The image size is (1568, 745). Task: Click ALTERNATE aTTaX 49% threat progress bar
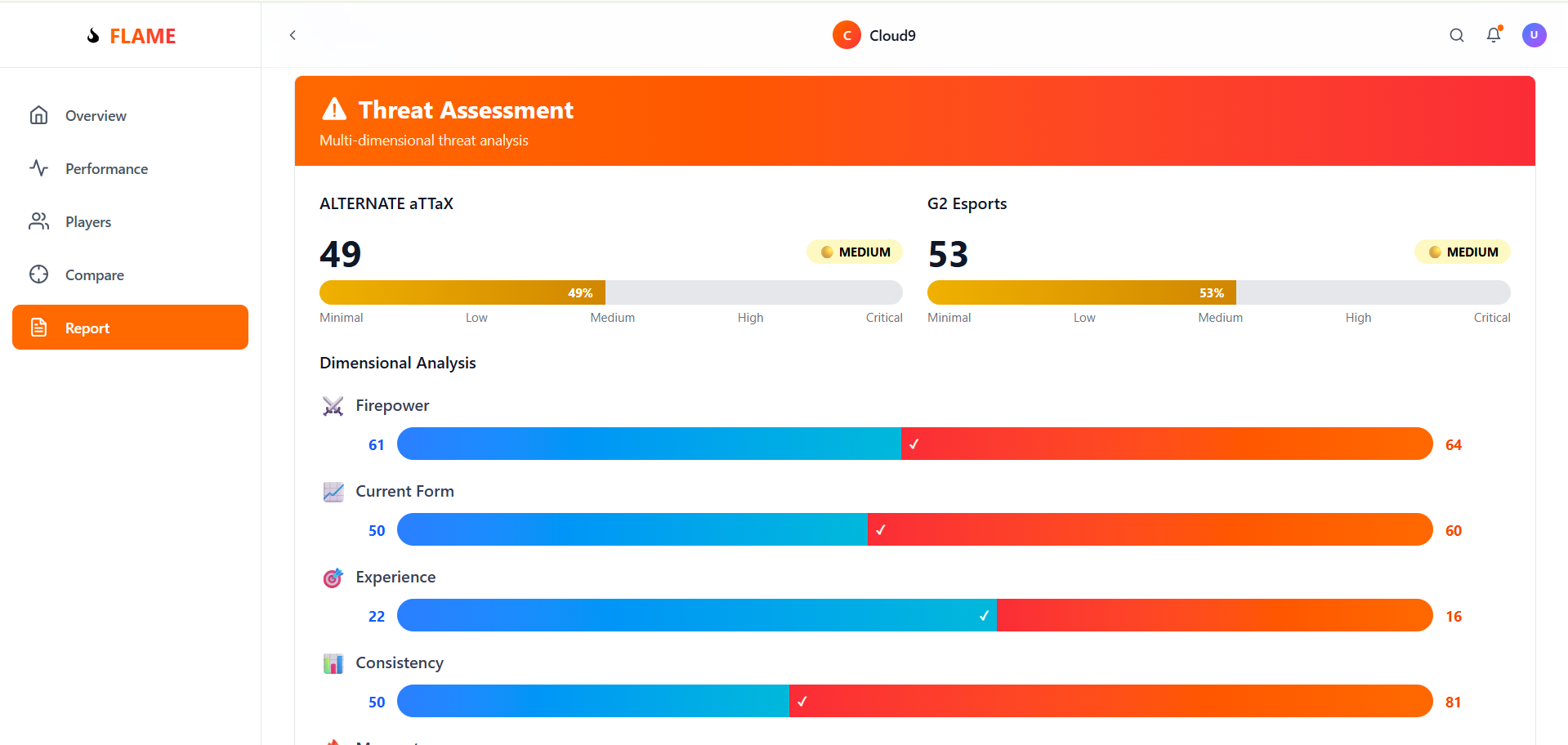[x=611, y=292]
